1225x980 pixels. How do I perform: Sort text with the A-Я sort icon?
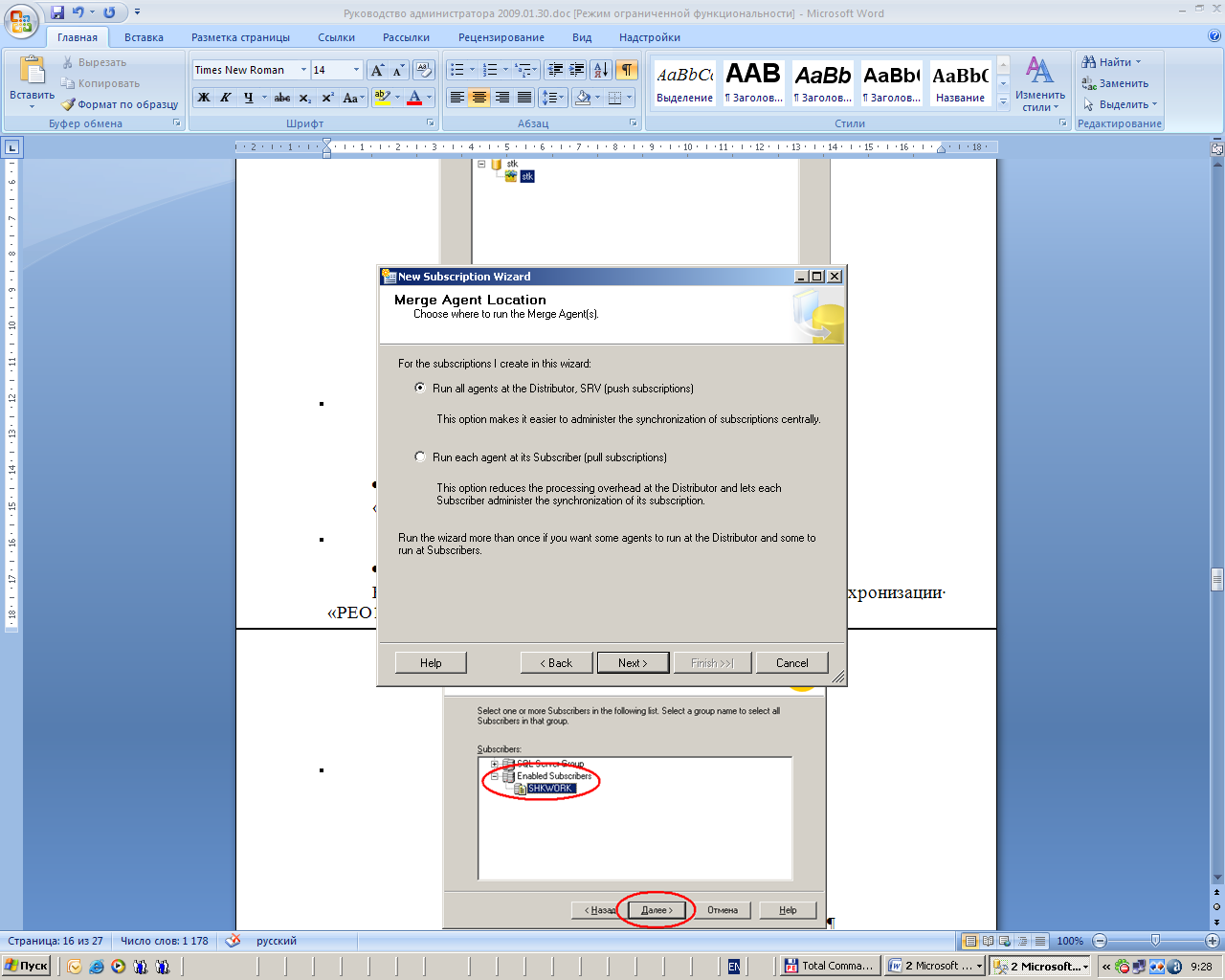point(601,70)
